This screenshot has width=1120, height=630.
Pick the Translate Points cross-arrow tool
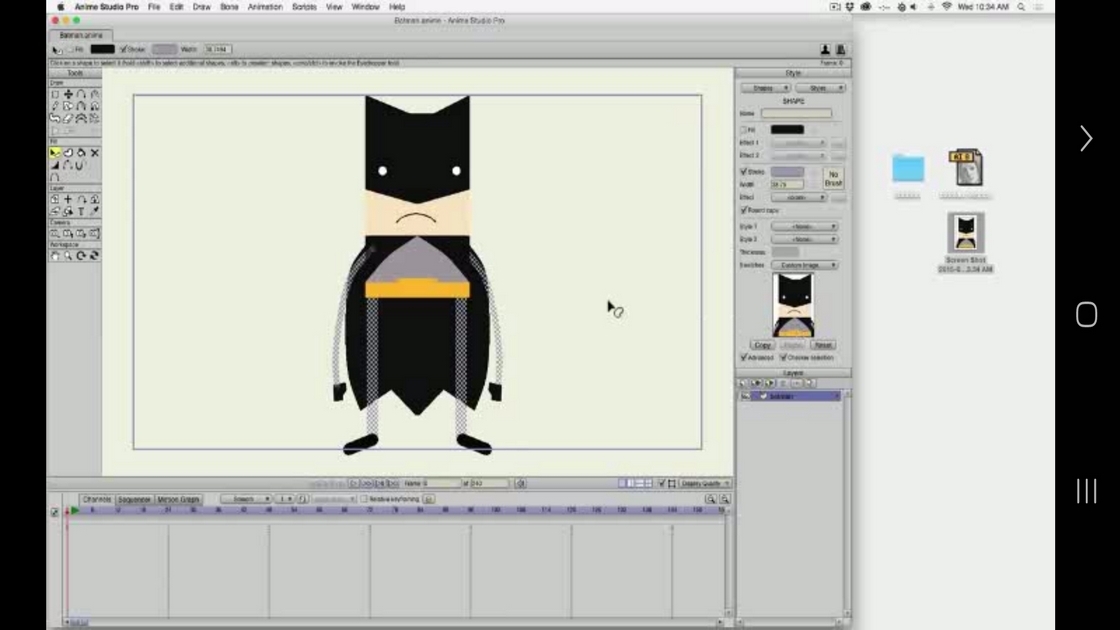click(x=68, y=94)
